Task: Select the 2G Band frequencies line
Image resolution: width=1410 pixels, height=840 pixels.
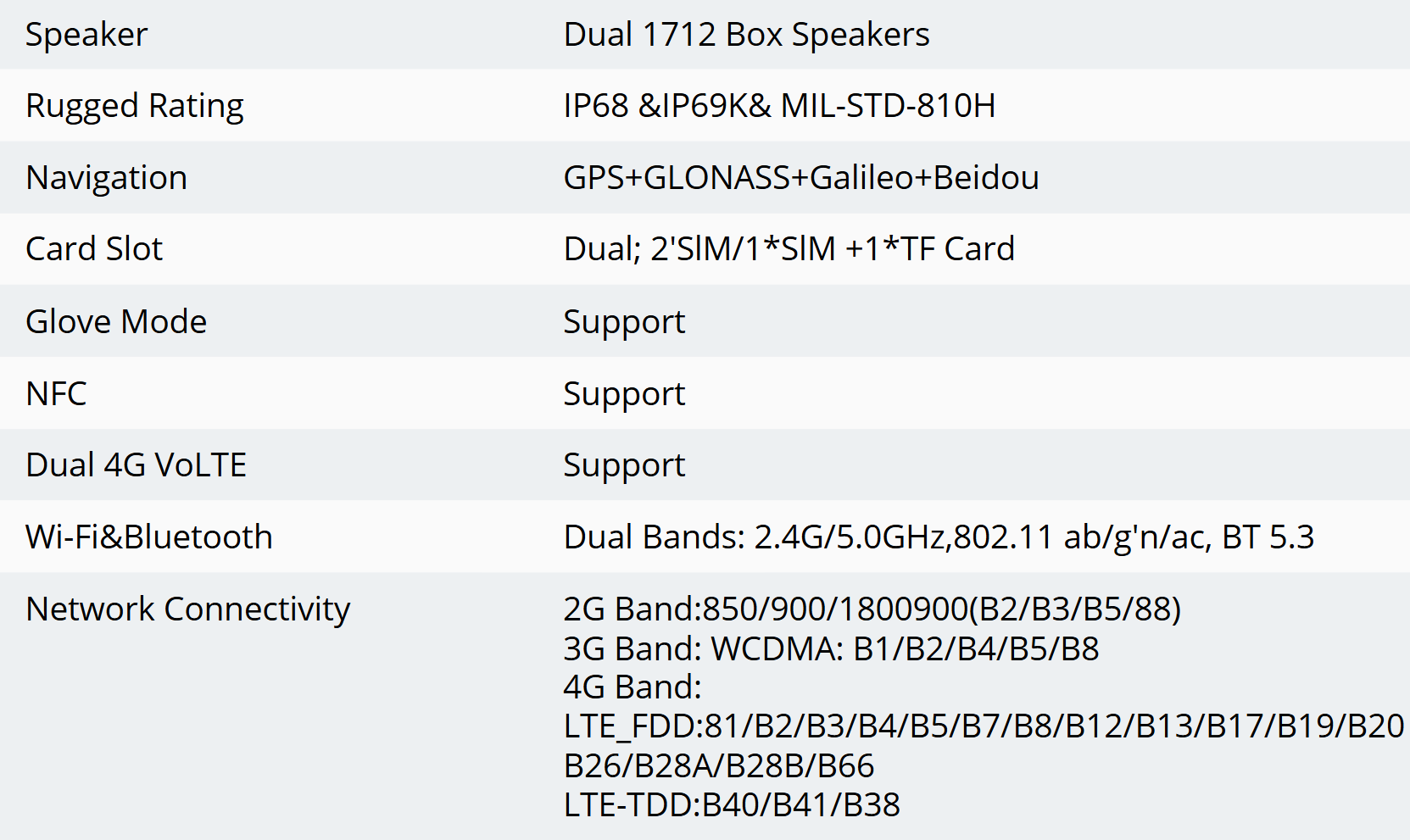Action: 872,609
